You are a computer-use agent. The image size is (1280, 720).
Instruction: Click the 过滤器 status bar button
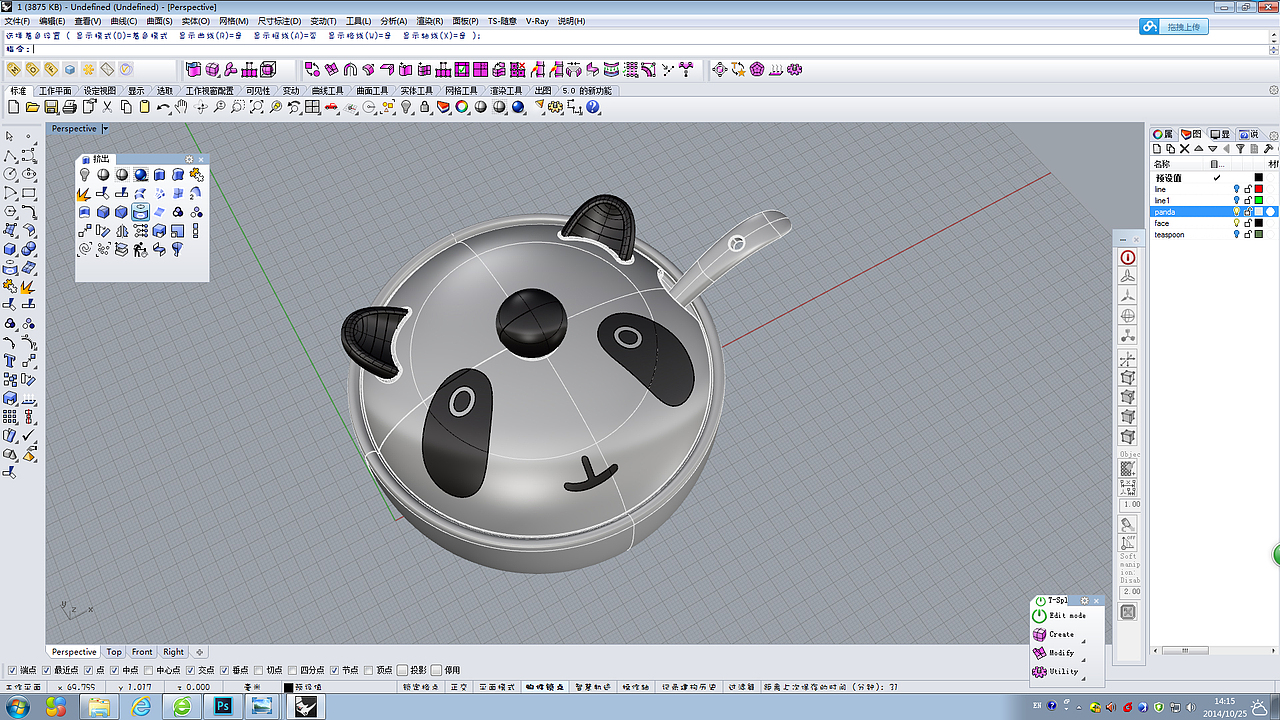pos(741,688)
